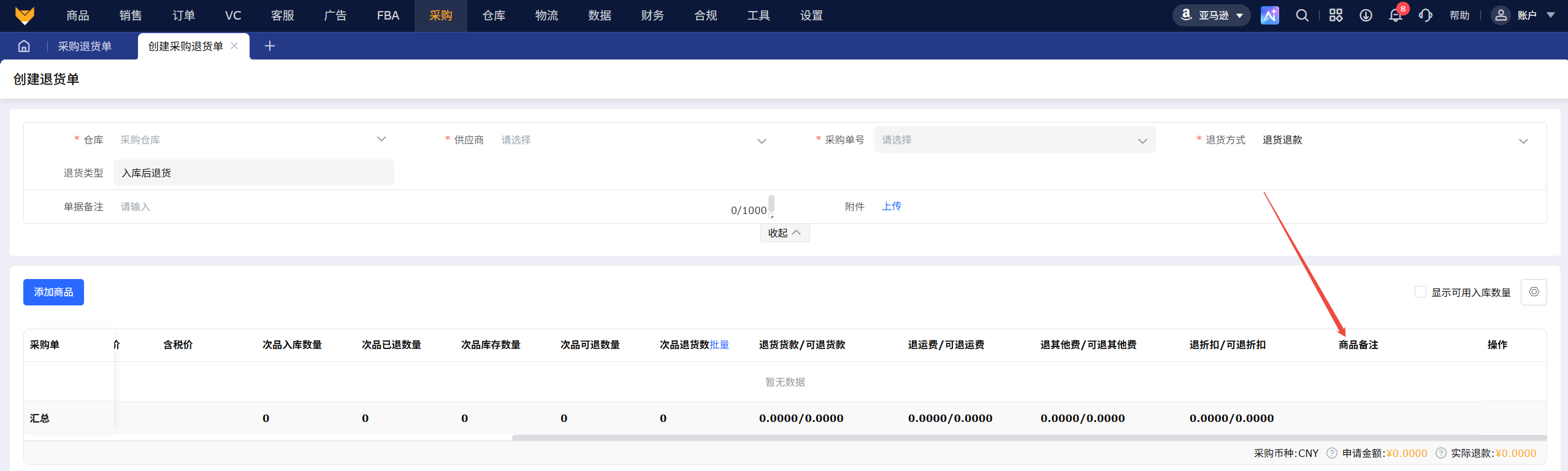This screenshot has width=1568, height=471.
Task: Click the 汇总 summary row label
Action: (40, 418)
